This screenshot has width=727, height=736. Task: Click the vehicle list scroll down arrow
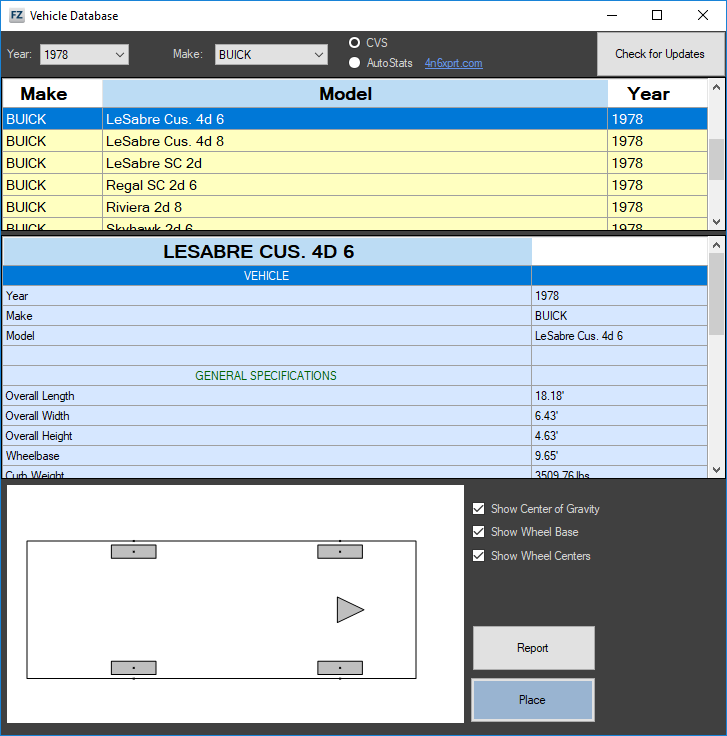(716, 222)
